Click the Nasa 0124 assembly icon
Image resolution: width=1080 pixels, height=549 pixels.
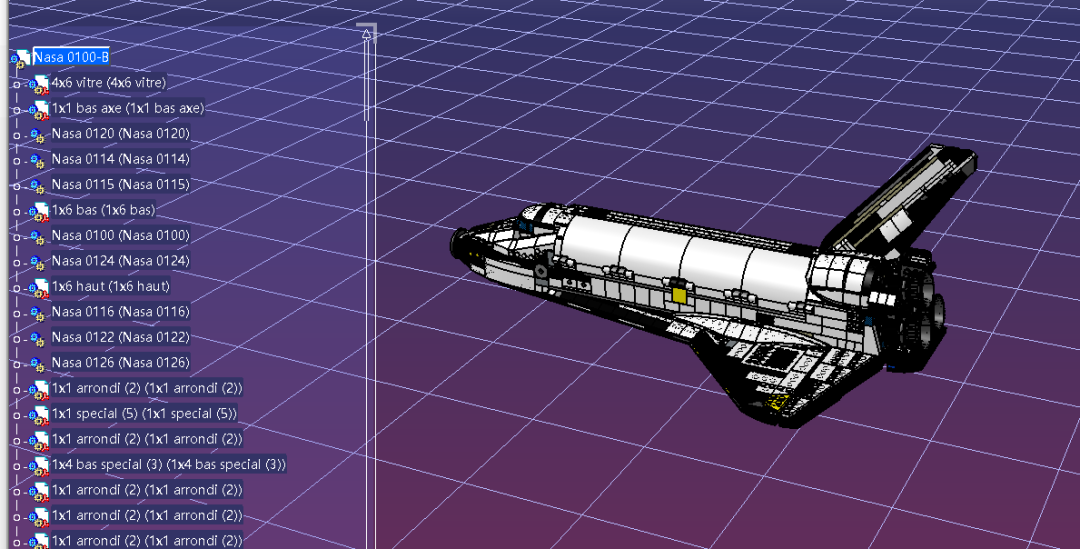pyautogui.click(x=37, y=262)
